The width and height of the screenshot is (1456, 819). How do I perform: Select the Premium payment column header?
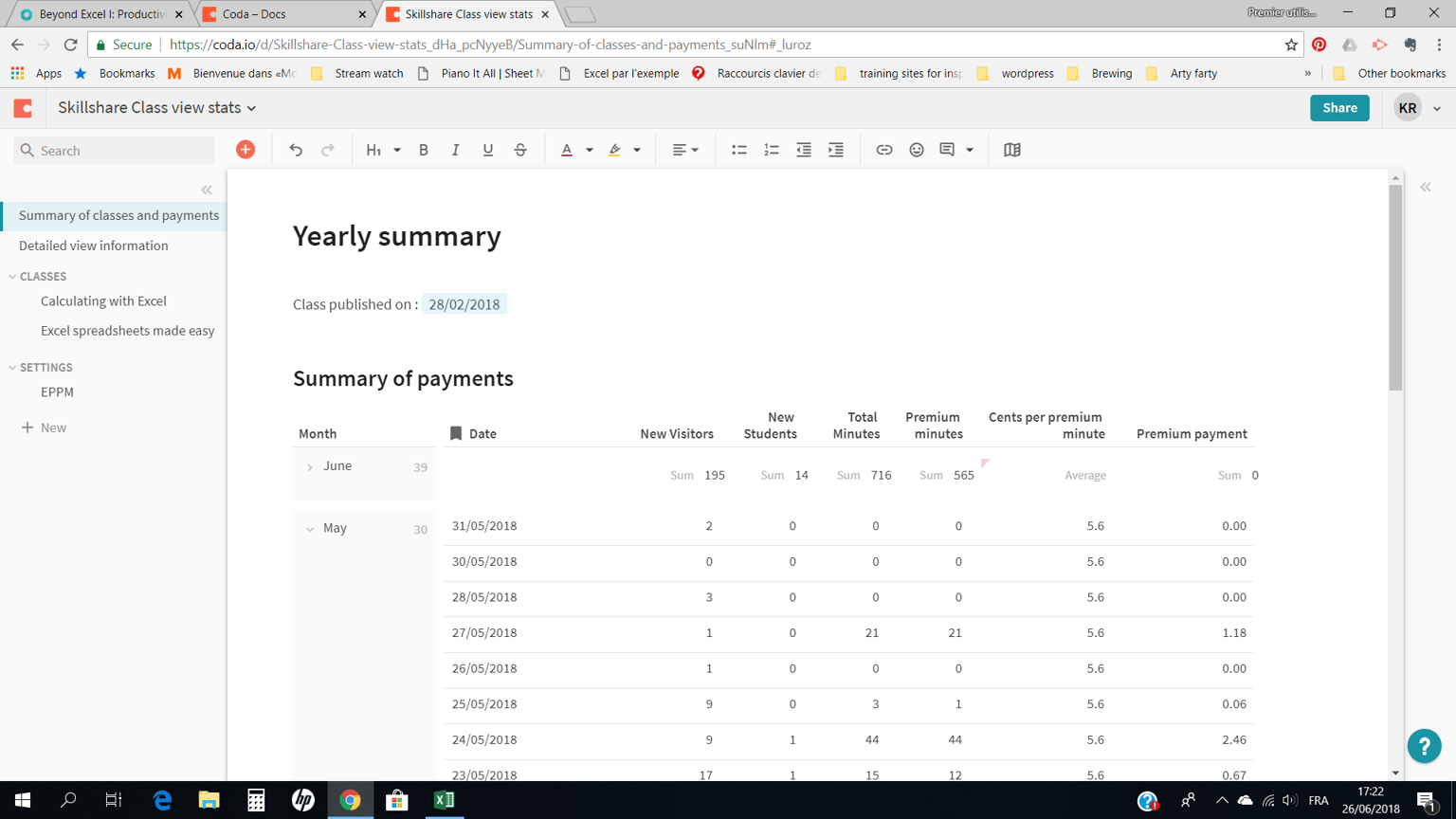pos(1192,434)
